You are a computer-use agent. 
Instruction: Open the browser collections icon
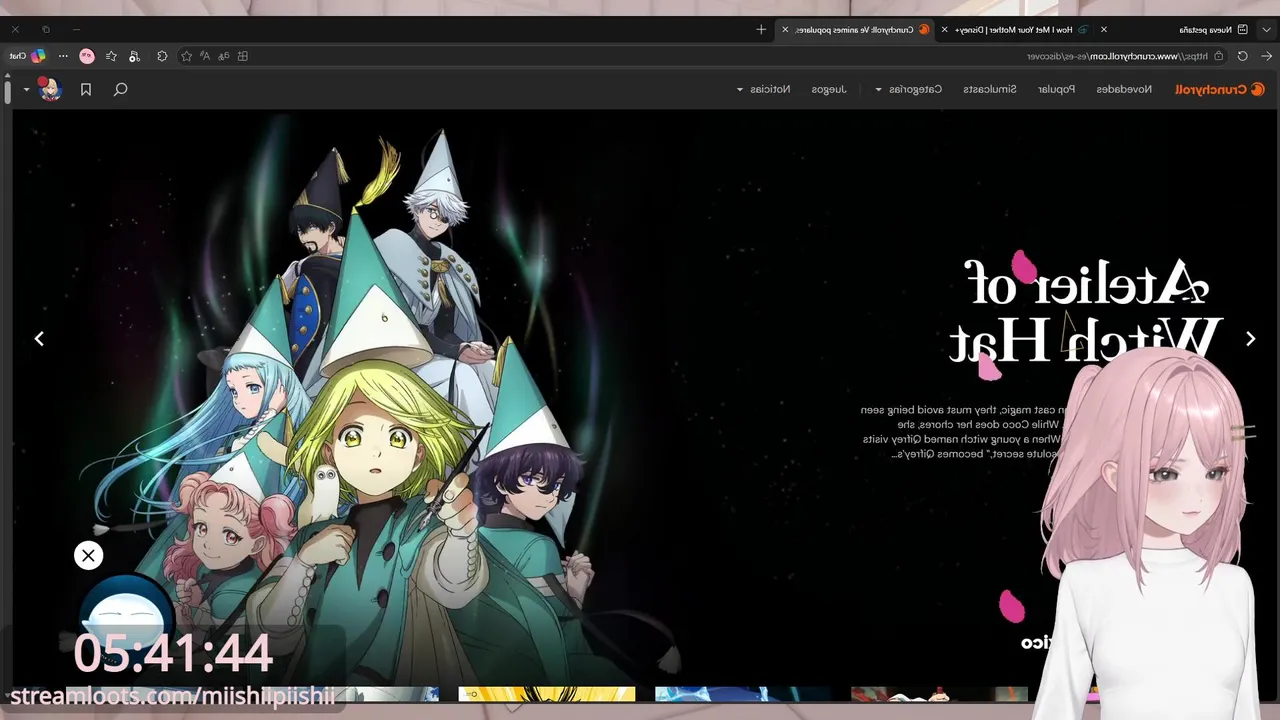coord(134,57)
